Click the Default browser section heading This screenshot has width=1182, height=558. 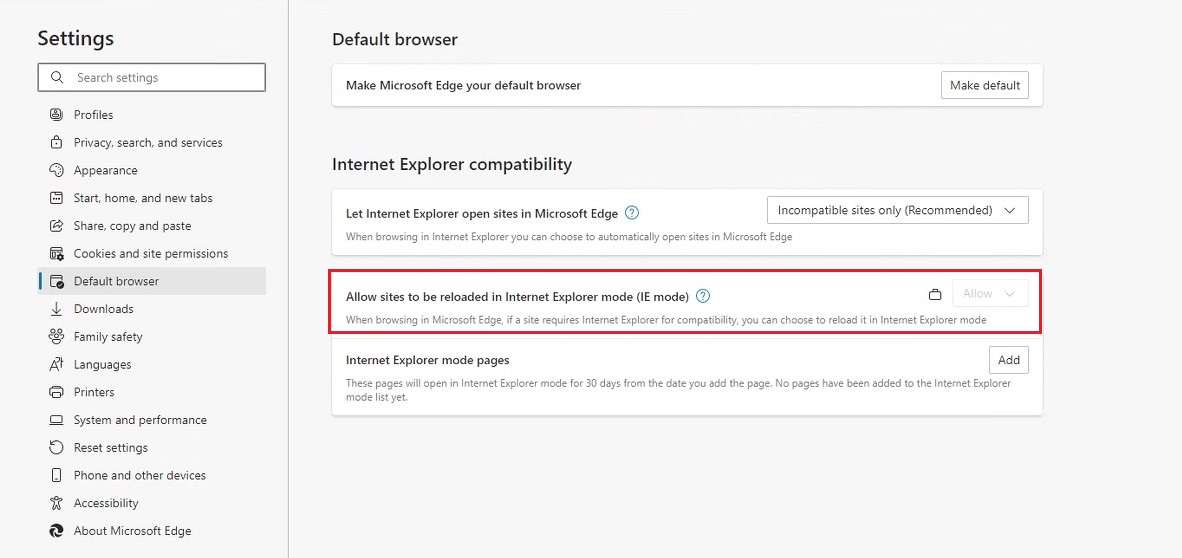pyautogui.click(x=395, y=39)
